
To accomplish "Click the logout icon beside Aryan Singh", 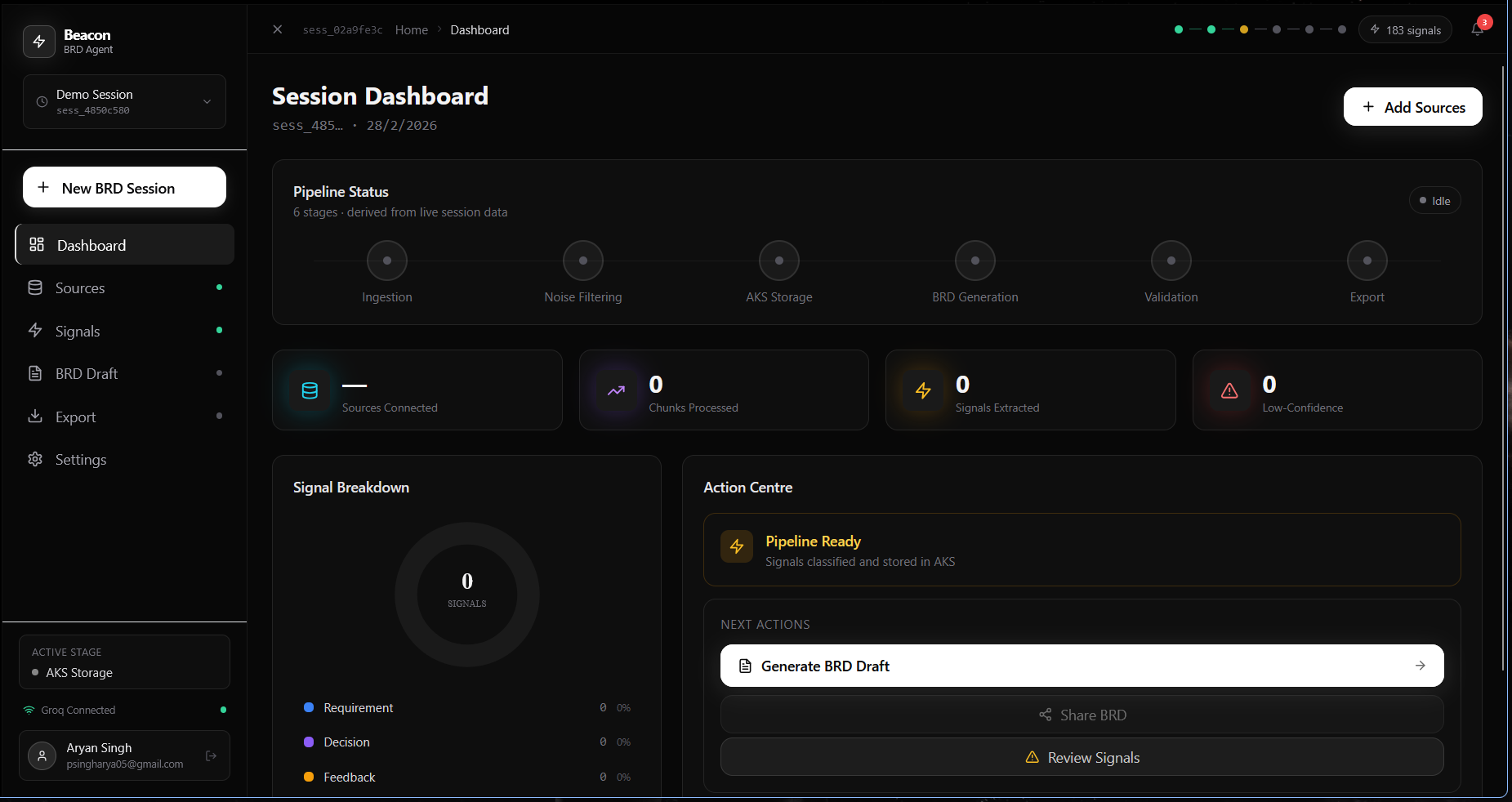I will coord(211,755).
